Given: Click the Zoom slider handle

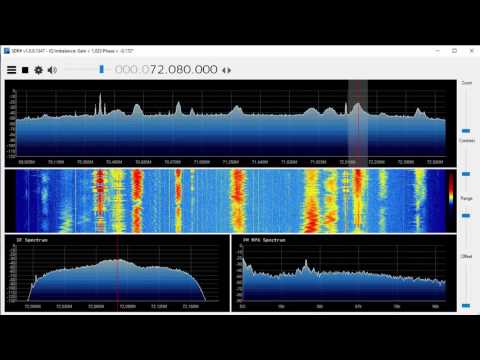Looking at the screenshot, I should [x=466, y=131].
